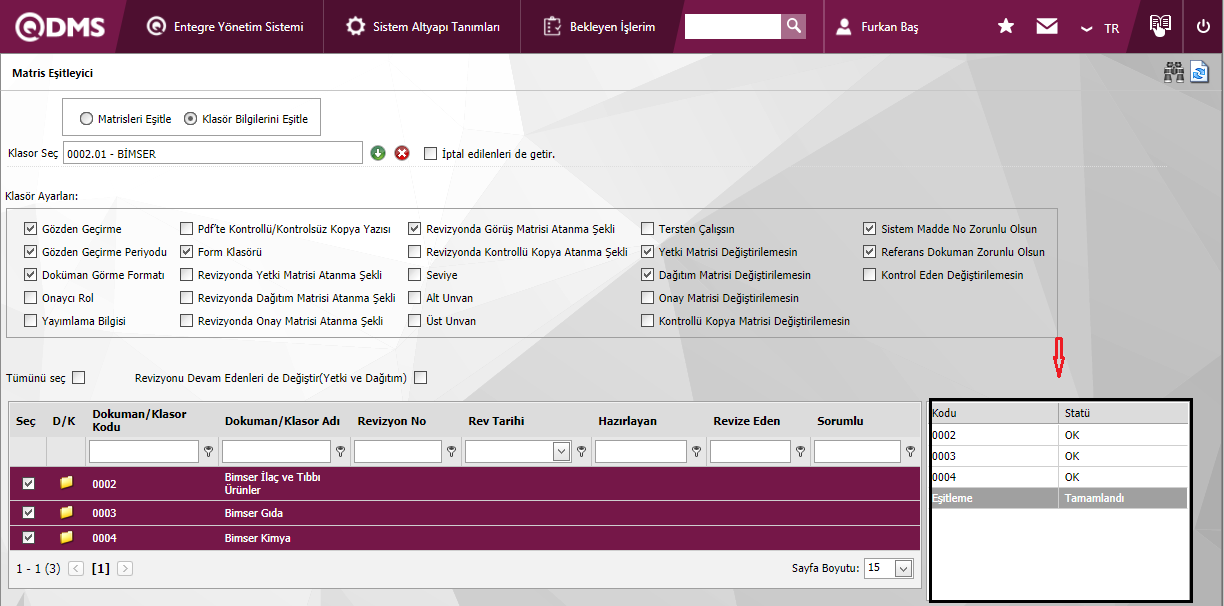Select Klasör Bilgilerini Eşitle radio option
Screen dimensions: 1224x606
click(191, 118)
